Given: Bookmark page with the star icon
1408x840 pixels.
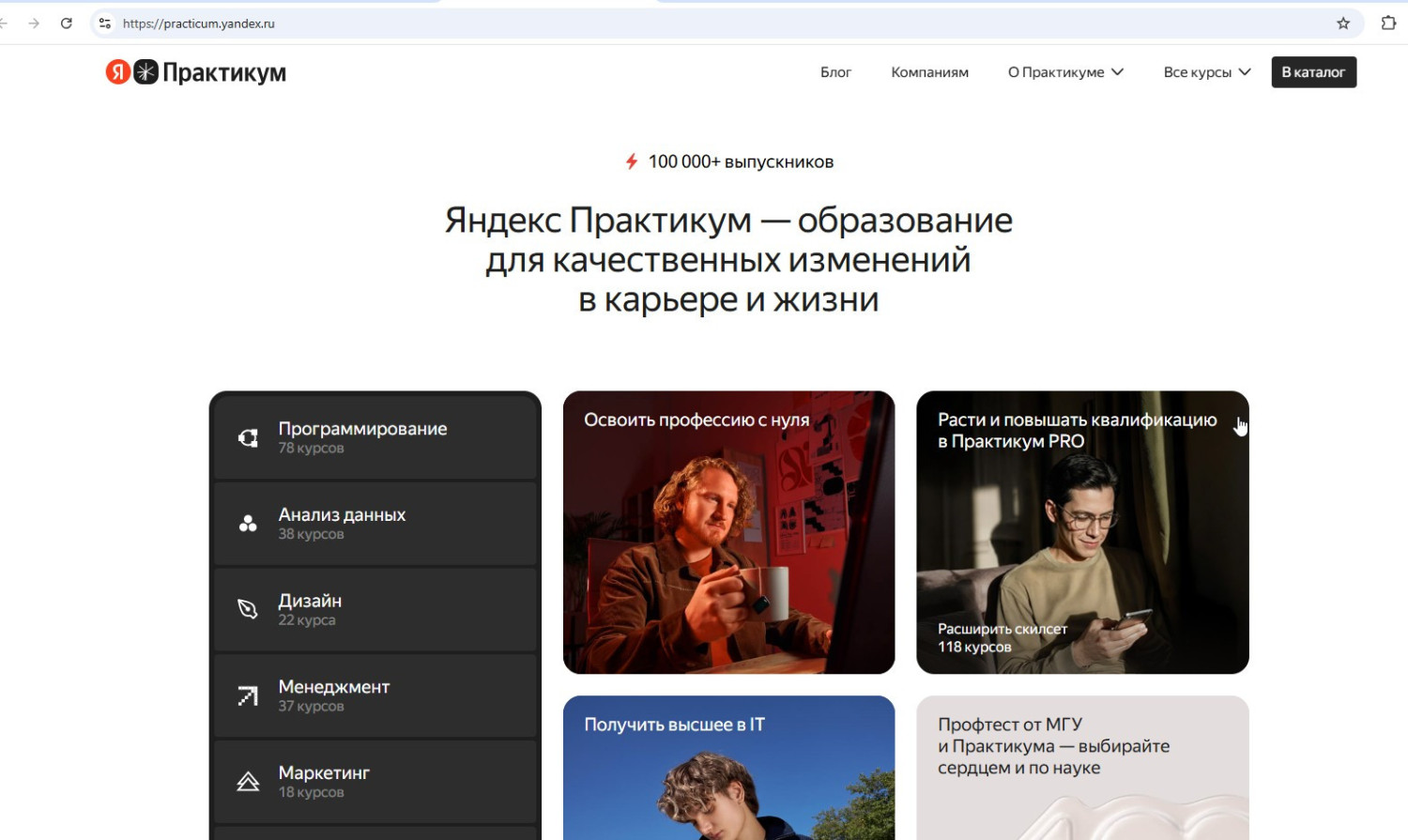Looking at the screenshot, I should tap(1343, 23).
